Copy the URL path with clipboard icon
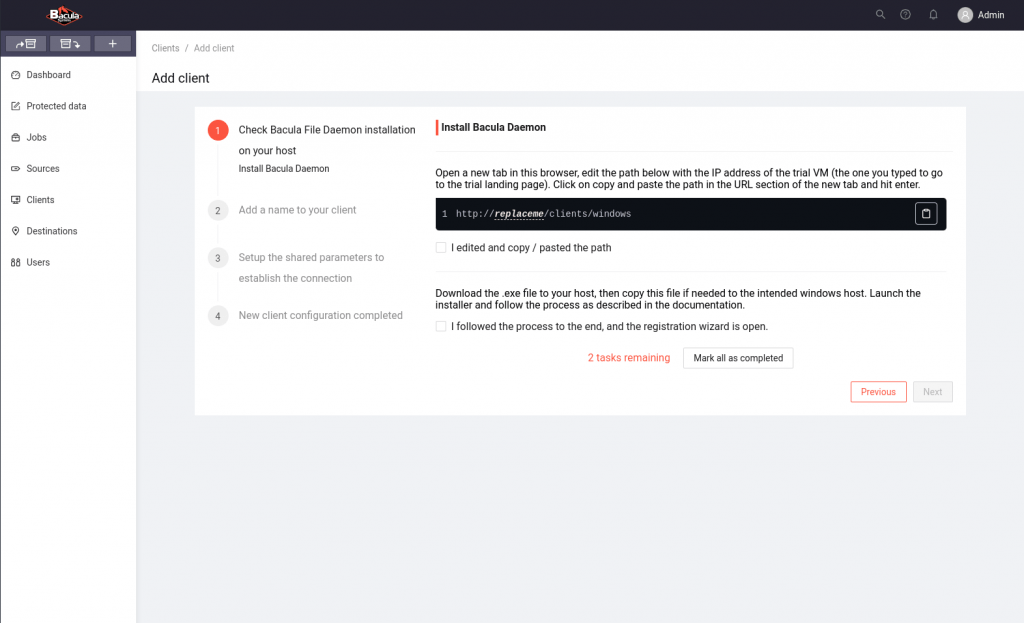 pos(925,214)
